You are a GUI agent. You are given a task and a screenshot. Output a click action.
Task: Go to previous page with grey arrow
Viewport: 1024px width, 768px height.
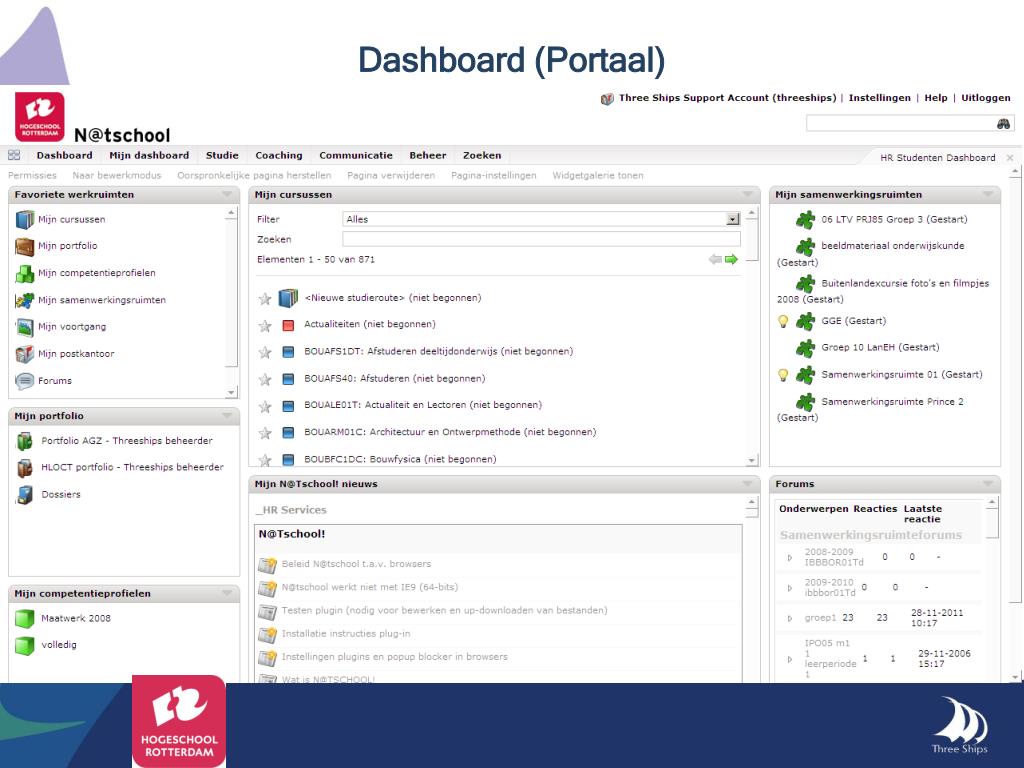715,260
